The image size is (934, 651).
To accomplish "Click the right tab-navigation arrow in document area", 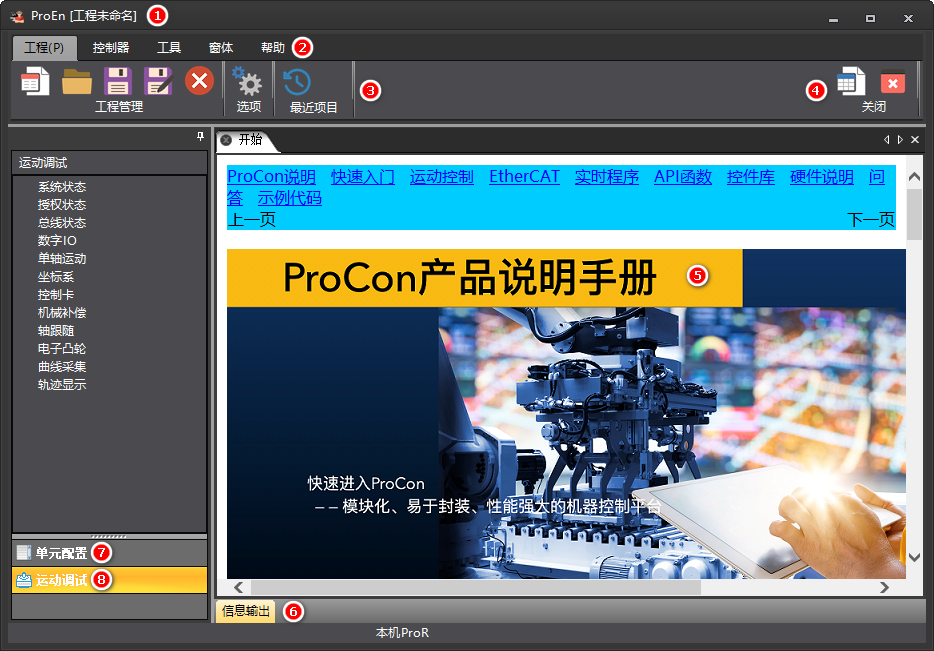I will point(900,139).
